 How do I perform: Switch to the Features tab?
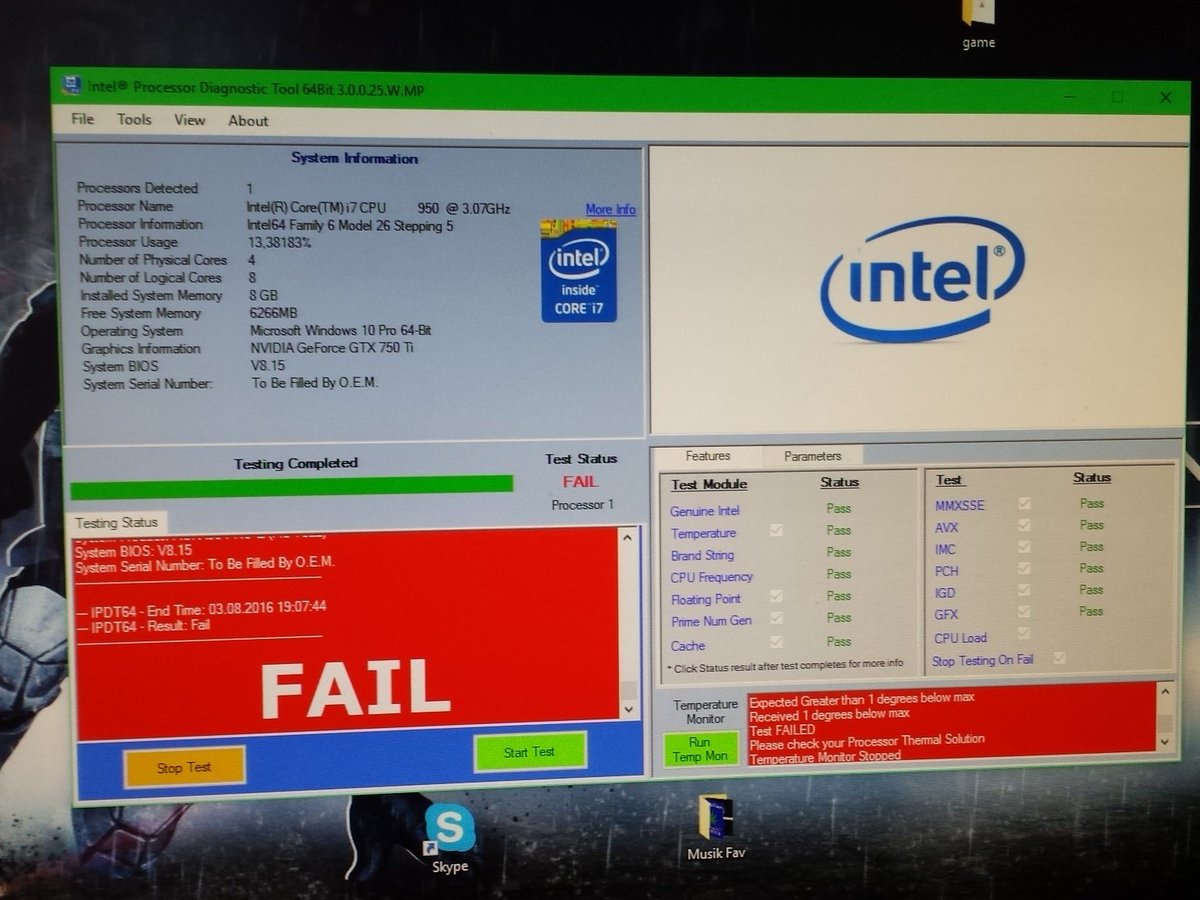coord(708,456)
